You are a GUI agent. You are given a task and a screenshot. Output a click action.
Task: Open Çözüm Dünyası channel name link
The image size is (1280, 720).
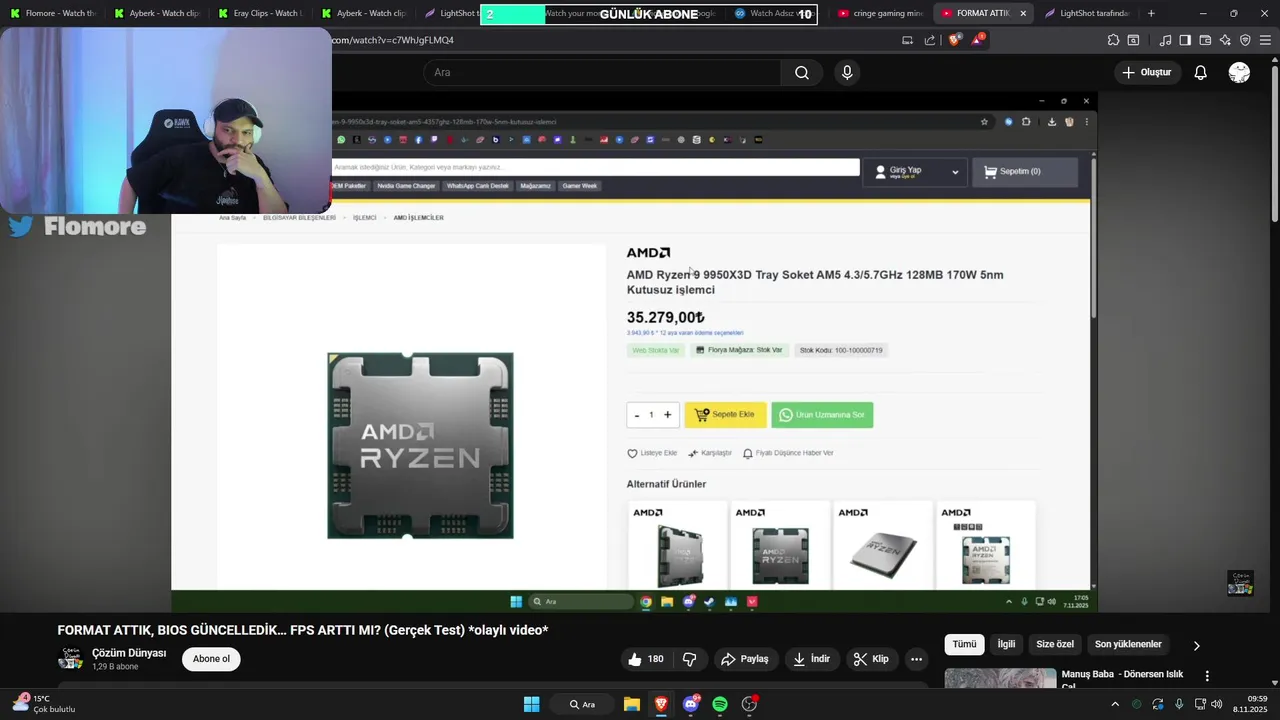click(x=129, y=653)
